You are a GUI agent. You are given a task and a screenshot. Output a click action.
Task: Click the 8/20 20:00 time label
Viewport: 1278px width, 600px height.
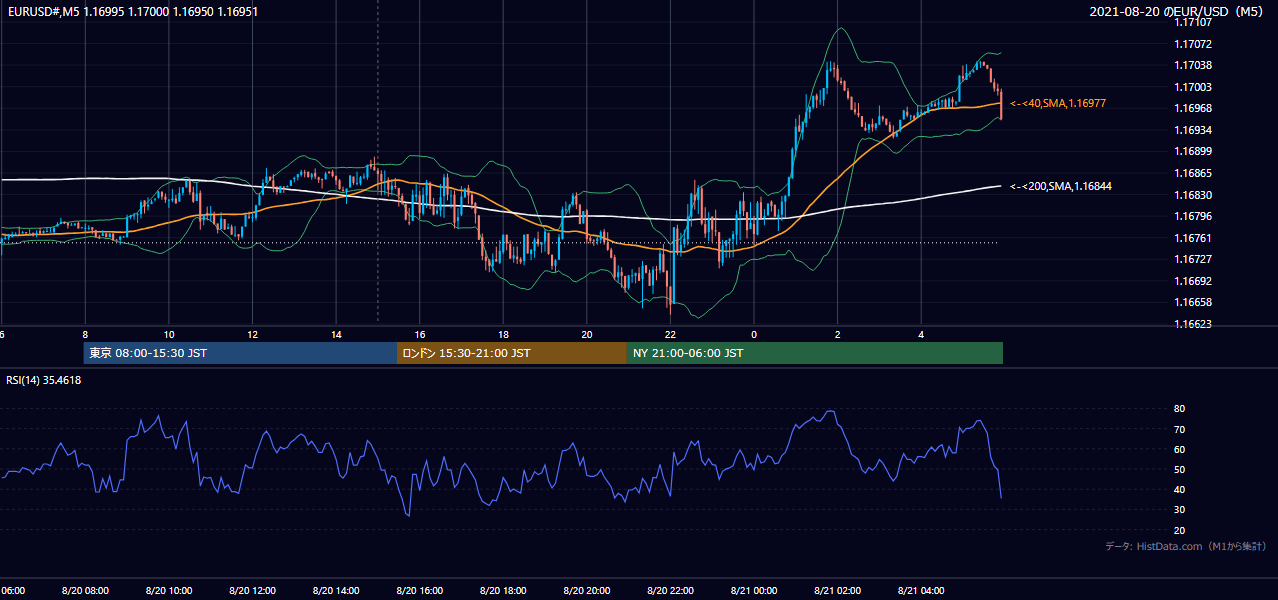click(586, 591)
